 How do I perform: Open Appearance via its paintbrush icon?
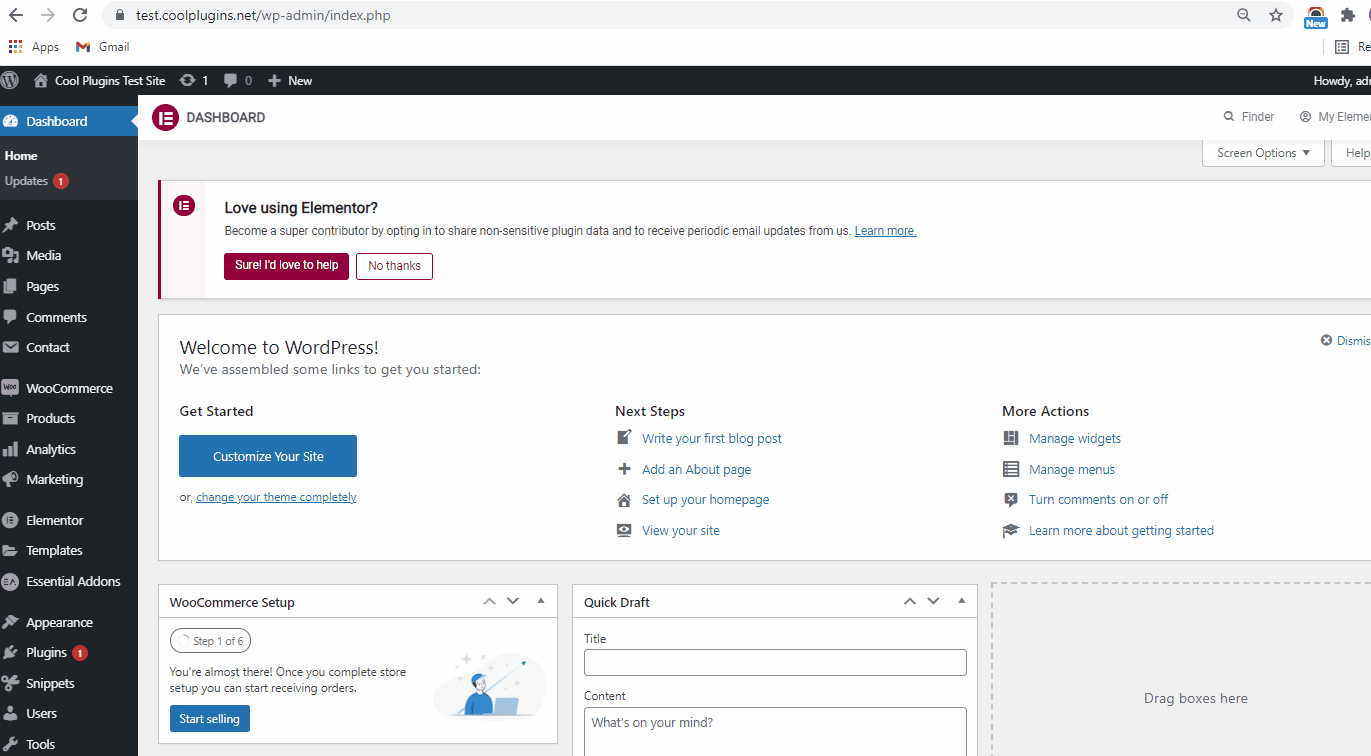click(10, 622)
